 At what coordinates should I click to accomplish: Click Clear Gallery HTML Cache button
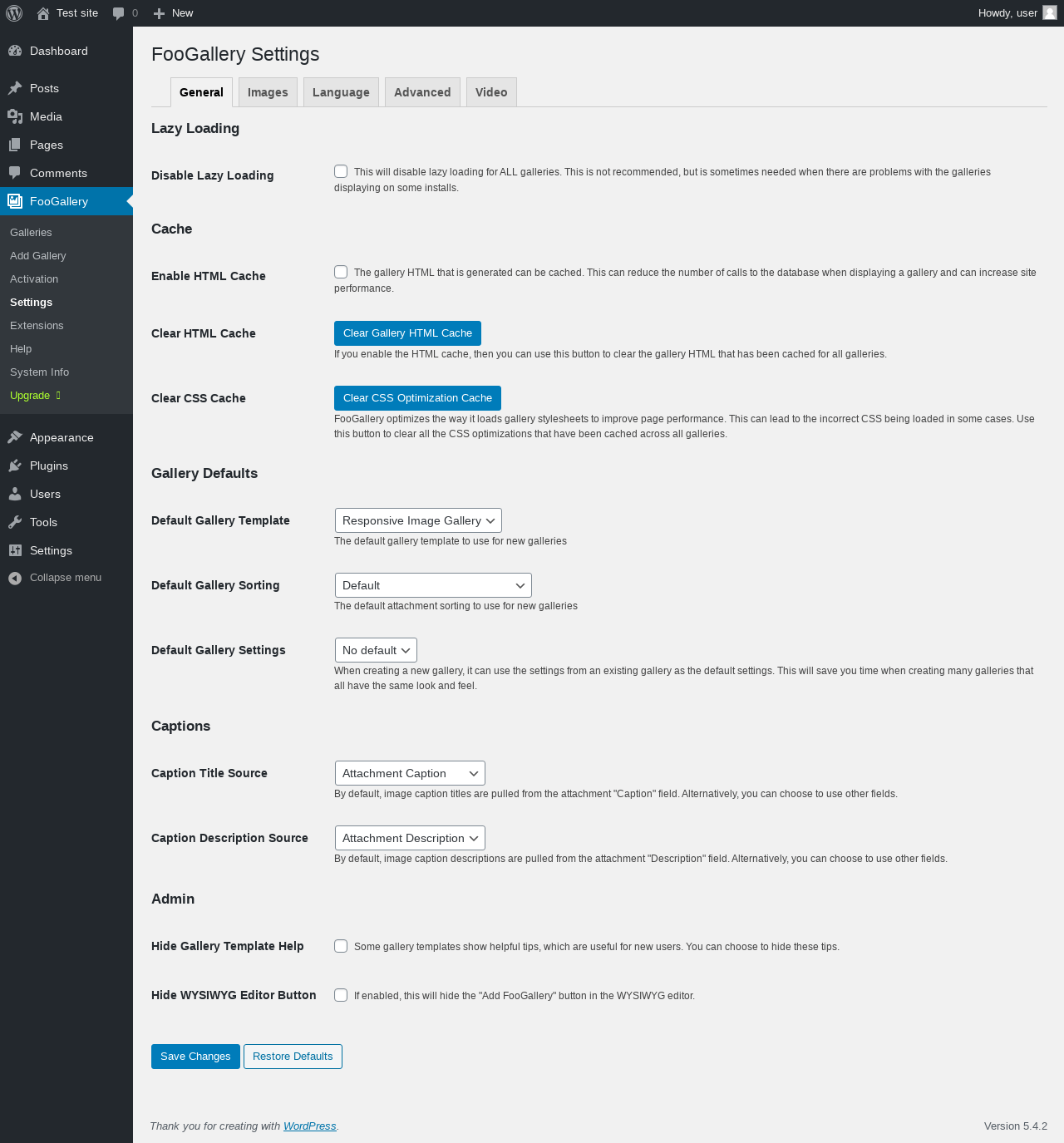[407, 333]
